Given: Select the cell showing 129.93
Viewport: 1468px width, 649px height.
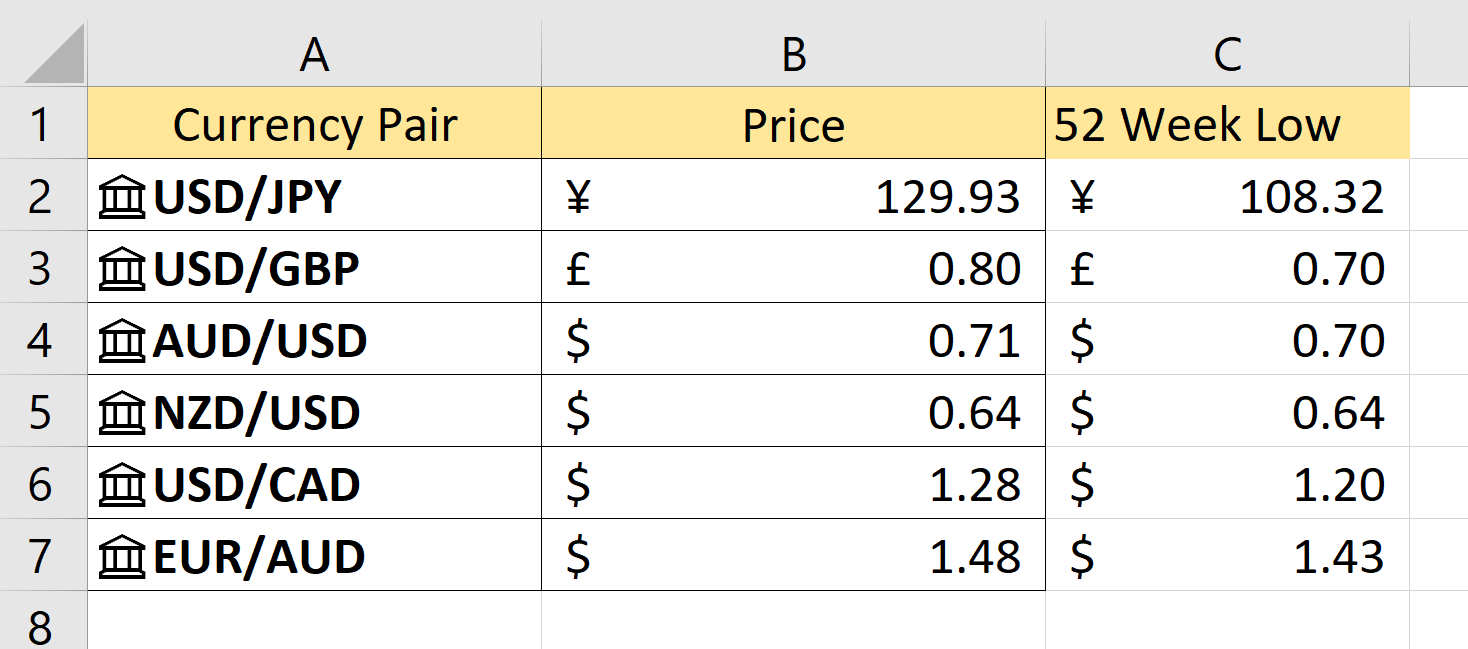Looking at the screenshot, I should 793,196.
